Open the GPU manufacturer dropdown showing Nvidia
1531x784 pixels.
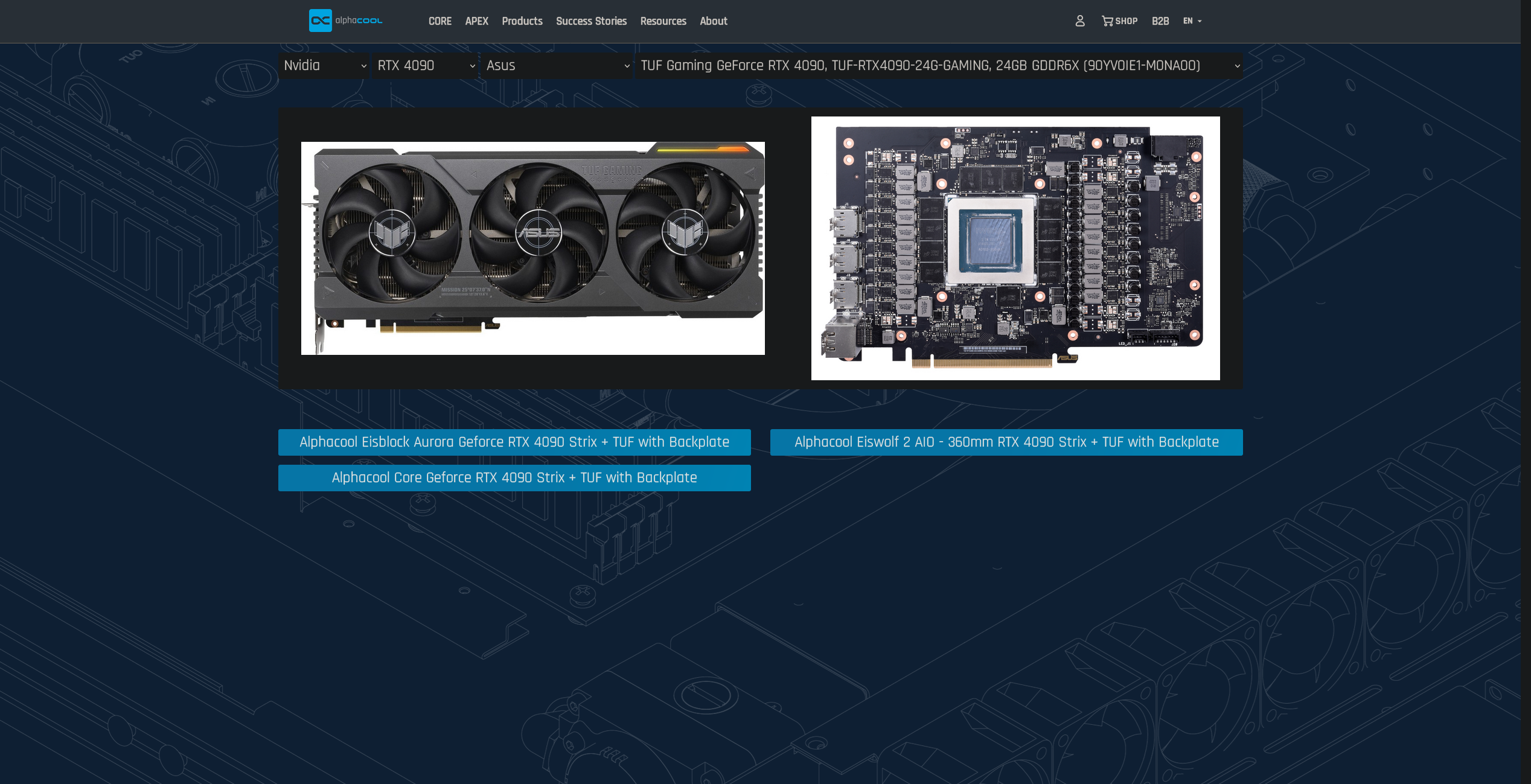[x=324, y=66]
